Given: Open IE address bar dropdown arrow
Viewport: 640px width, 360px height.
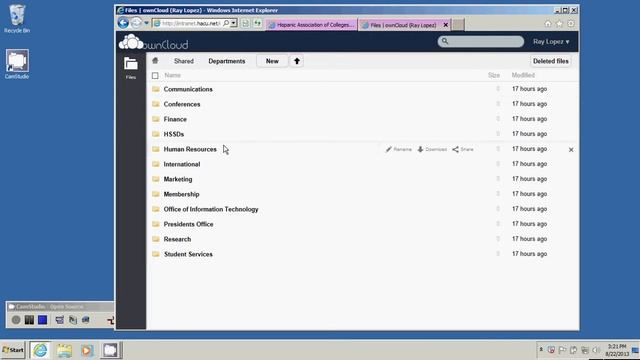Looking at the screenshot, I should [233, 23].
